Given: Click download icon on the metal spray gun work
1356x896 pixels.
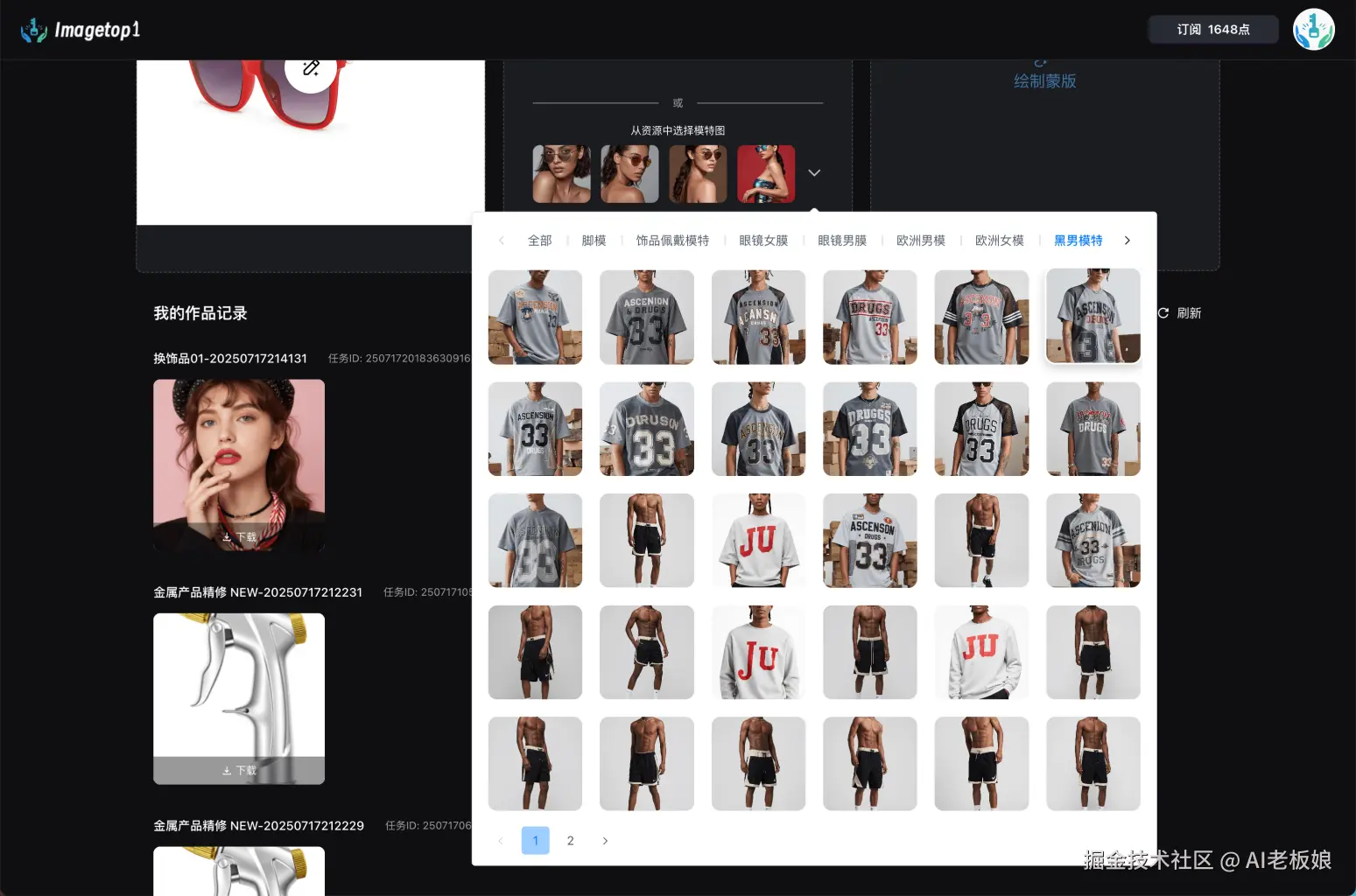Looking at the screenshot, I should (x=227, y=771).
